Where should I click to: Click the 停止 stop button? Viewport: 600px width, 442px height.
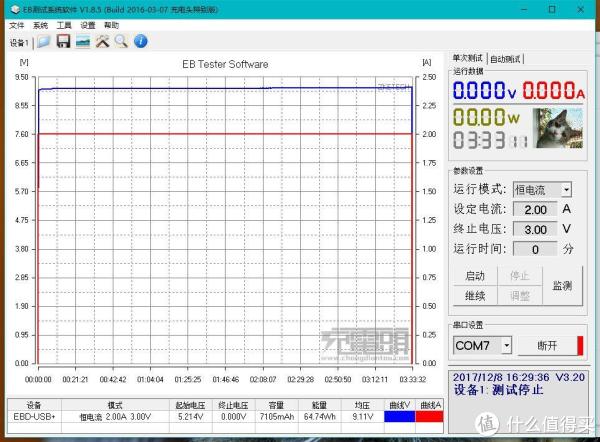click(x=520, y=276)
